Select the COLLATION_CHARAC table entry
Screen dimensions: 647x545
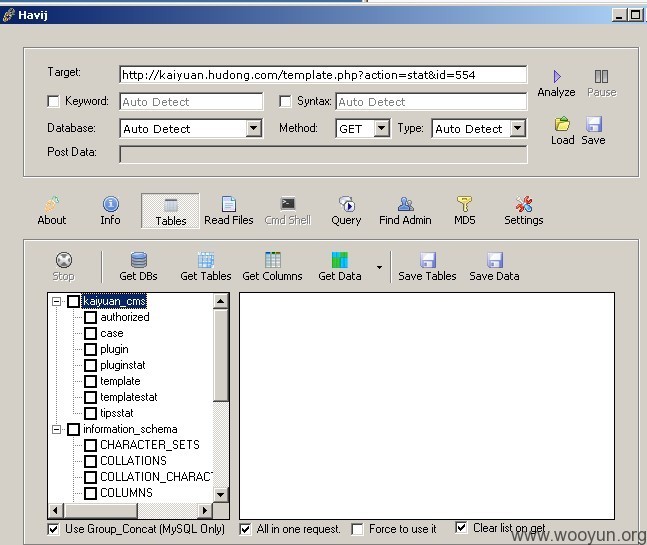(156, 477)
